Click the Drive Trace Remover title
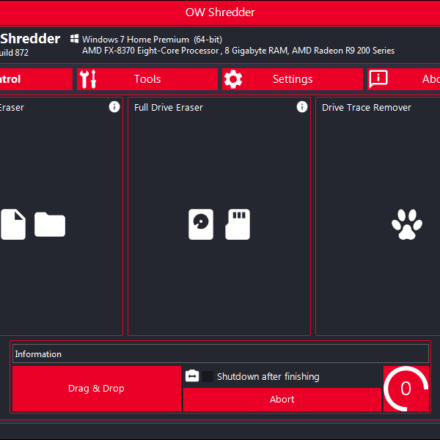This screenshot has width=440, height=440. pyautogui.click(x=366, y=108)
